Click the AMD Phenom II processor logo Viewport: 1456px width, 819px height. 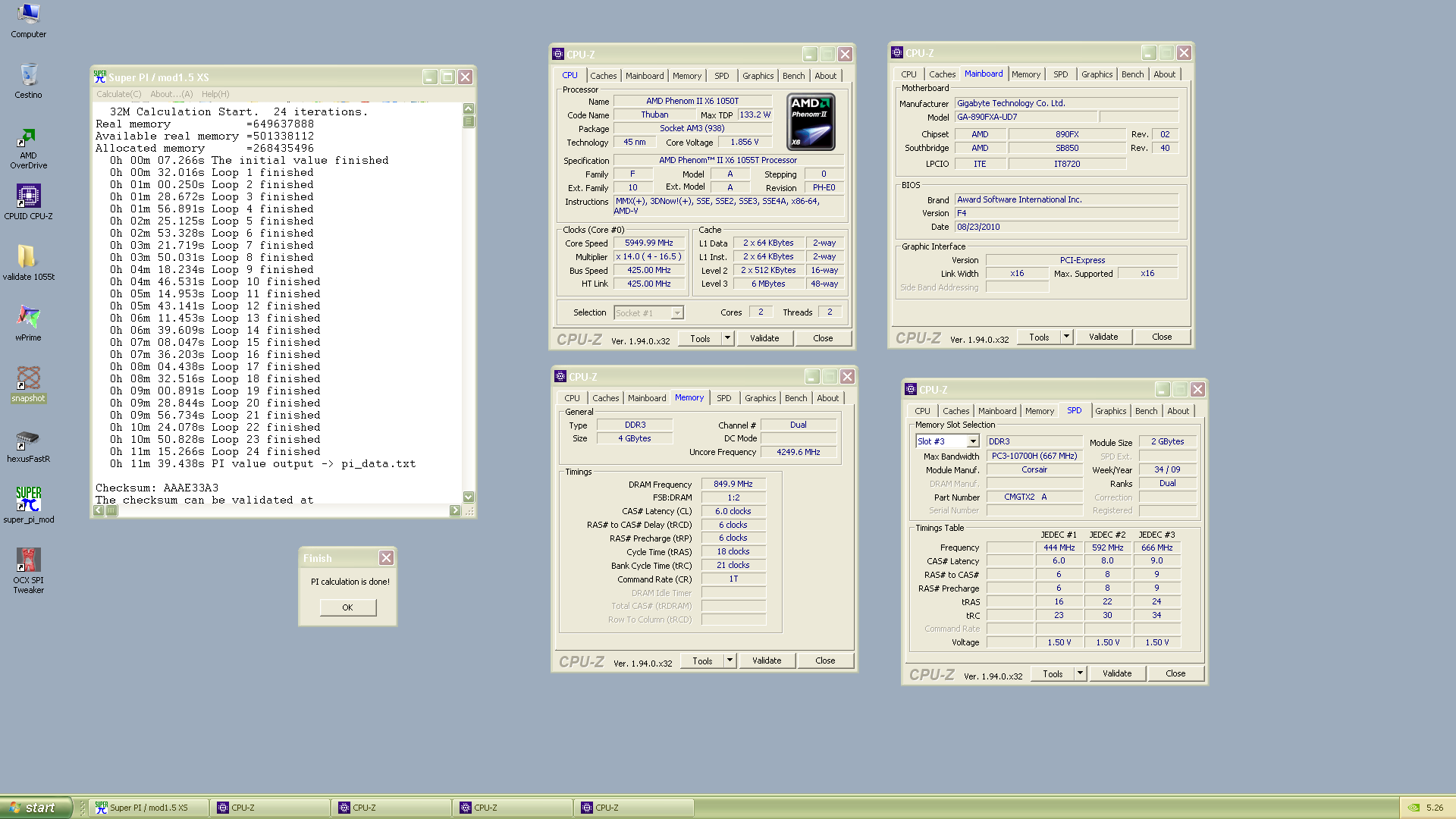click(811, 122)
